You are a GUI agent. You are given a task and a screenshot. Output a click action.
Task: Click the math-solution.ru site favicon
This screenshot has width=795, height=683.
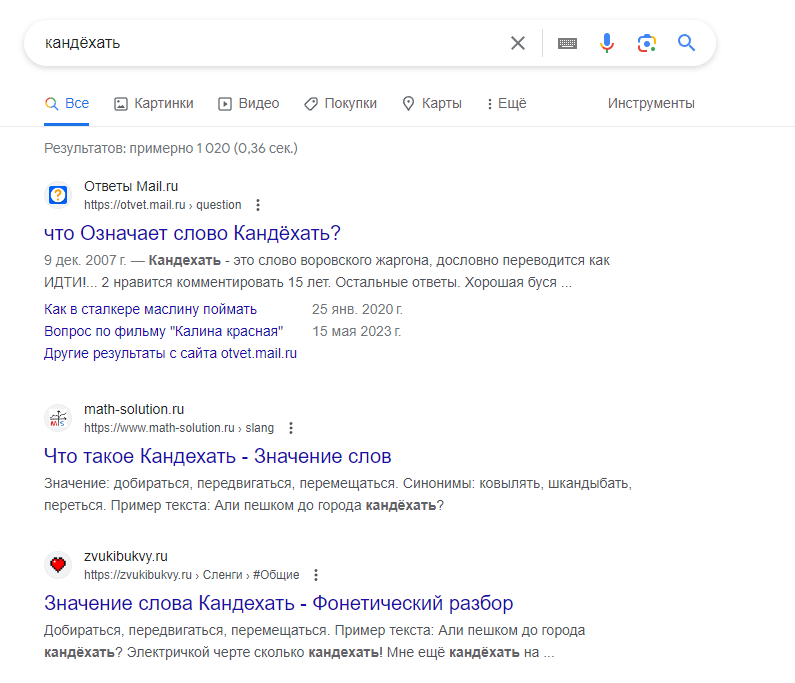59,418
